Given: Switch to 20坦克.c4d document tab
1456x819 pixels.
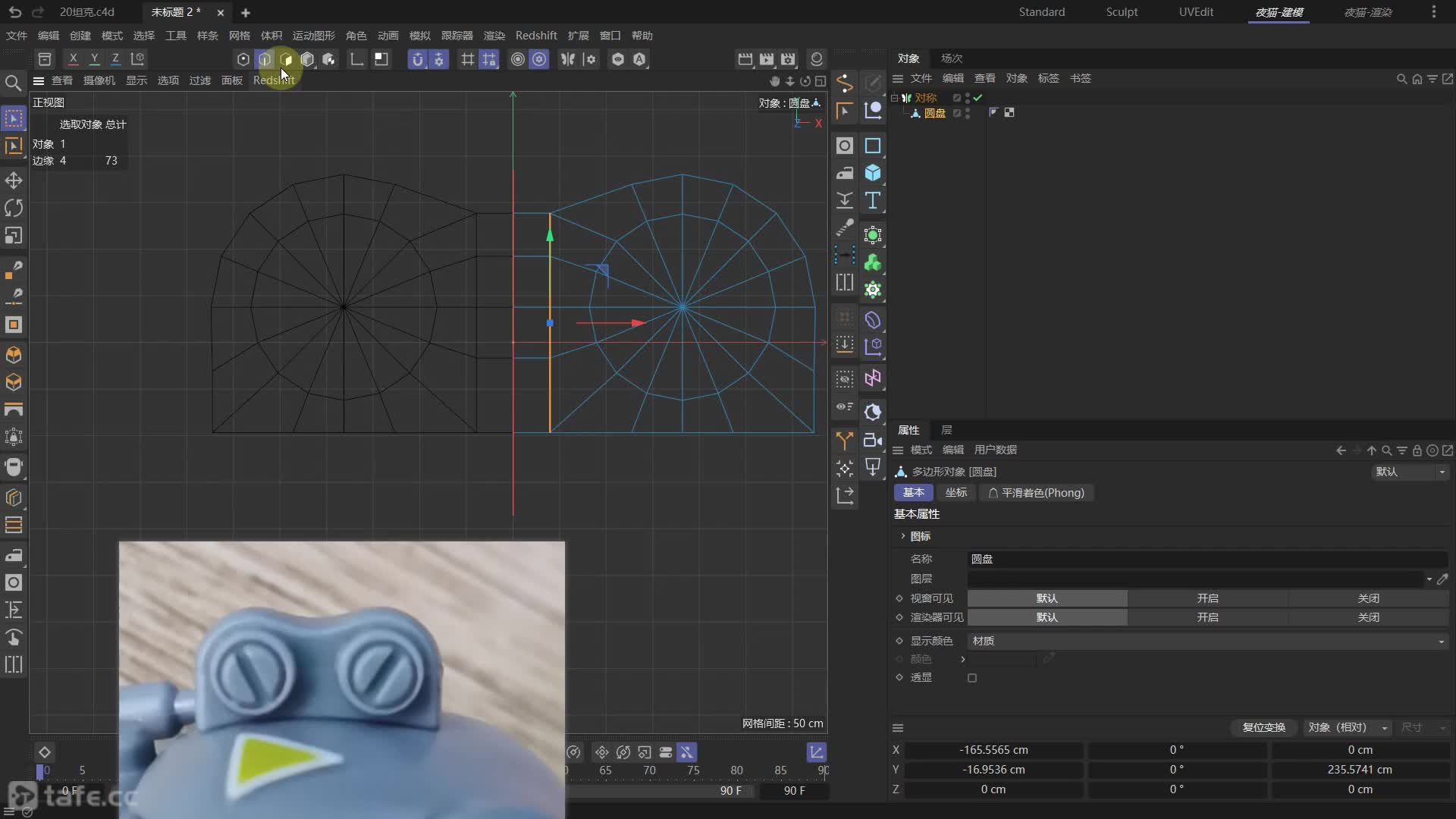Looking at the screenshot, I should click(87, 12).
